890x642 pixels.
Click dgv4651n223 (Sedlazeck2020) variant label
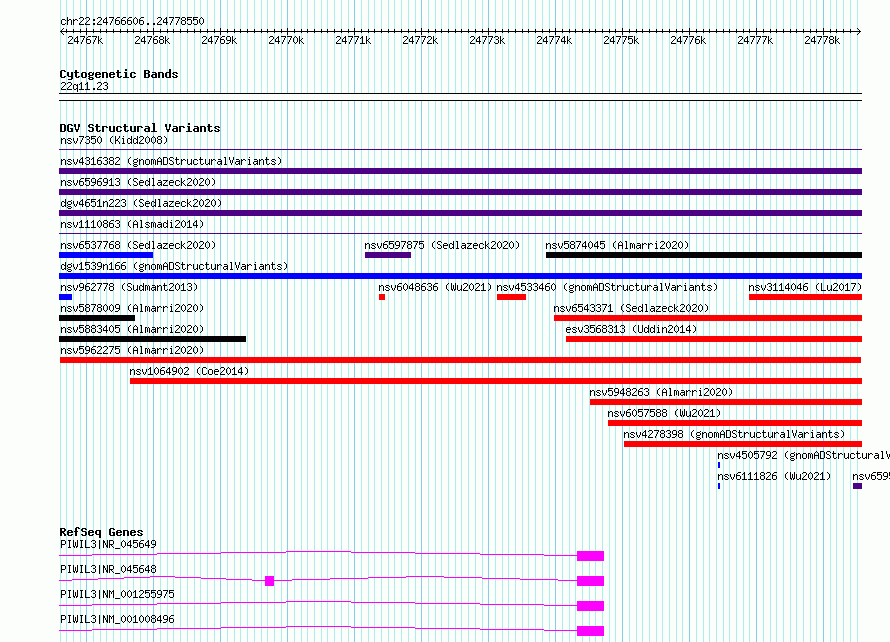[x=141, y=203]
